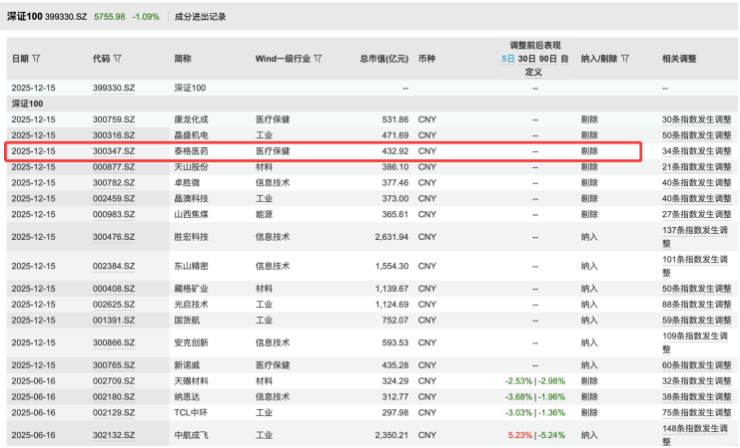Viewport: 740px width, 448px height.
Task: Click the 深证100 group header row
Action: click(x=372, y=103)
